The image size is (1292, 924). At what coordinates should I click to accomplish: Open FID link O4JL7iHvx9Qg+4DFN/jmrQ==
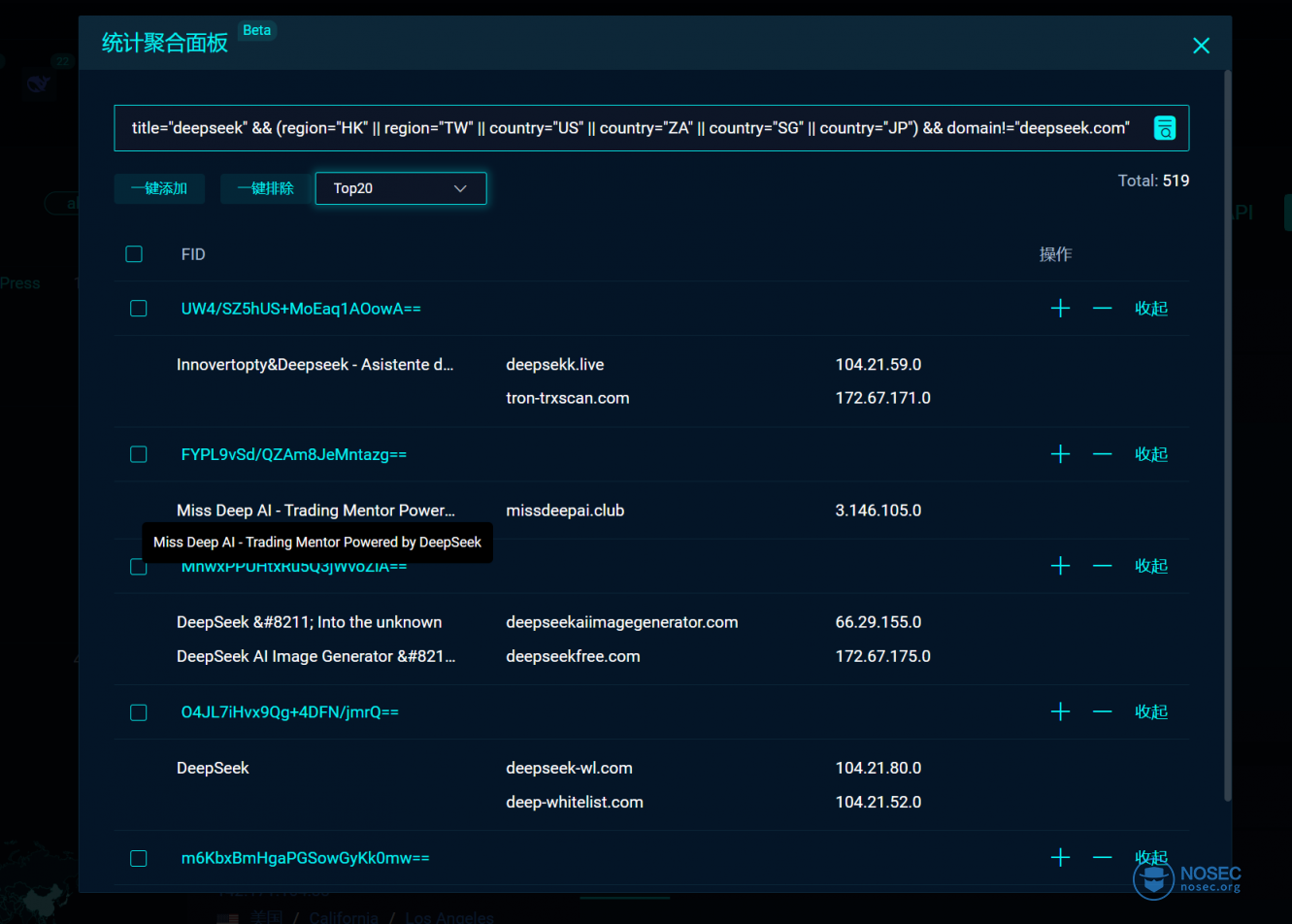pyautogui.click(x=289, y=712)
